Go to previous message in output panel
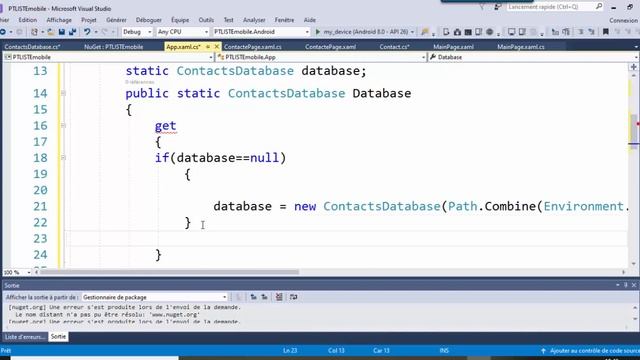This screenshot has width=640, height=360. click(253, 297)
